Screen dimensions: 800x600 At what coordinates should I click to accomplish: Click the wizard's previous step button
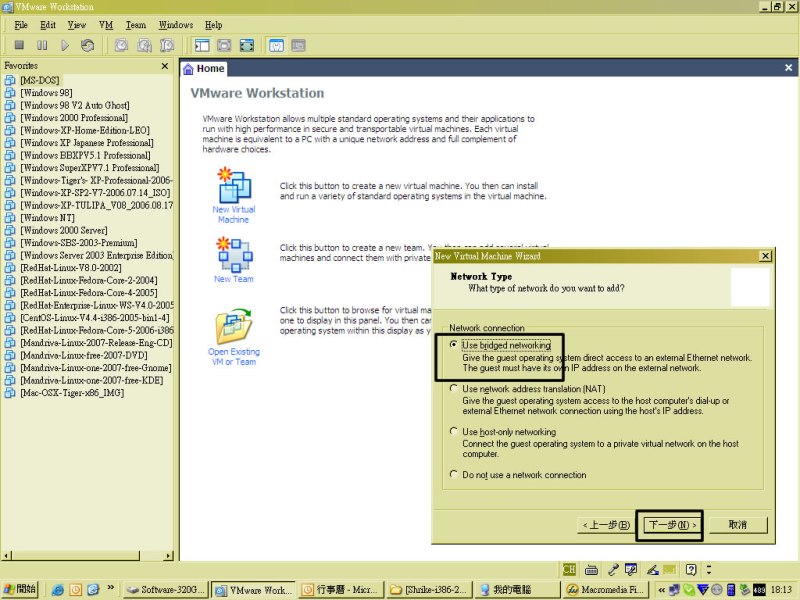tap(606, 525)
